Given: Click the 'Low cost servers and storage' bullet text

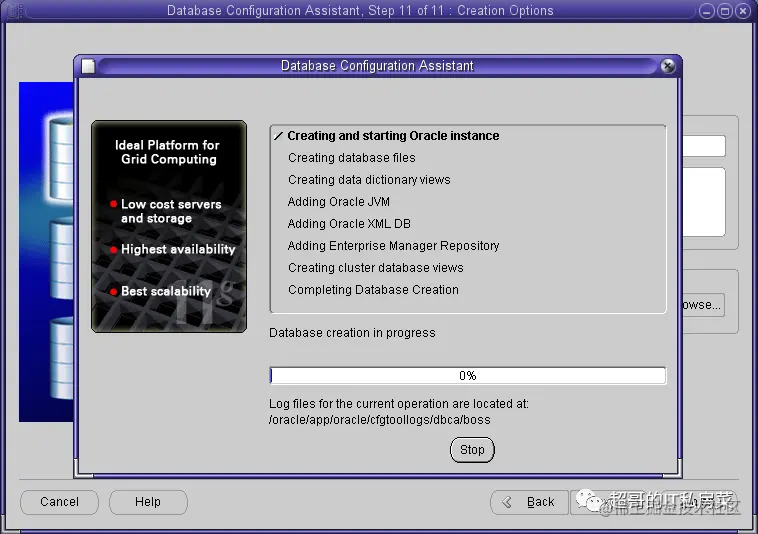Looking at the screenshot, I should tap(171, 211).
